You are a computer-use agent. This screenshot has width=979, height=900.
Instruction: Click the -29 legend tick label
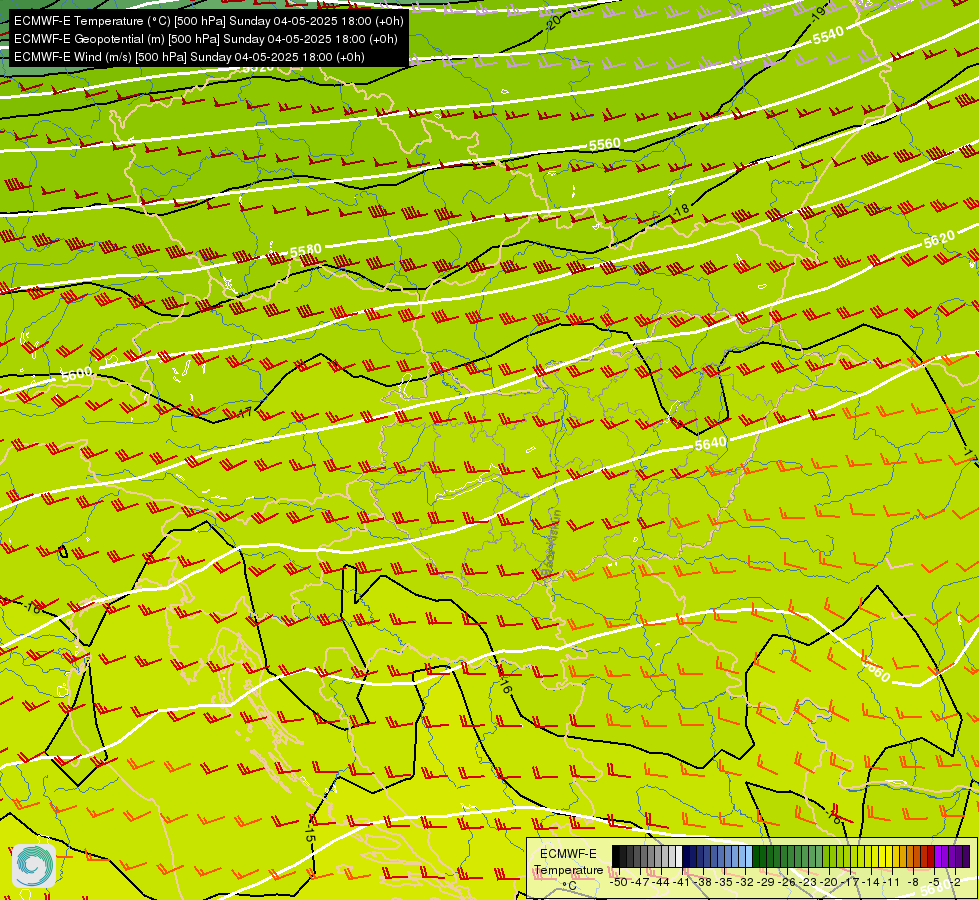tap(765, 882)
